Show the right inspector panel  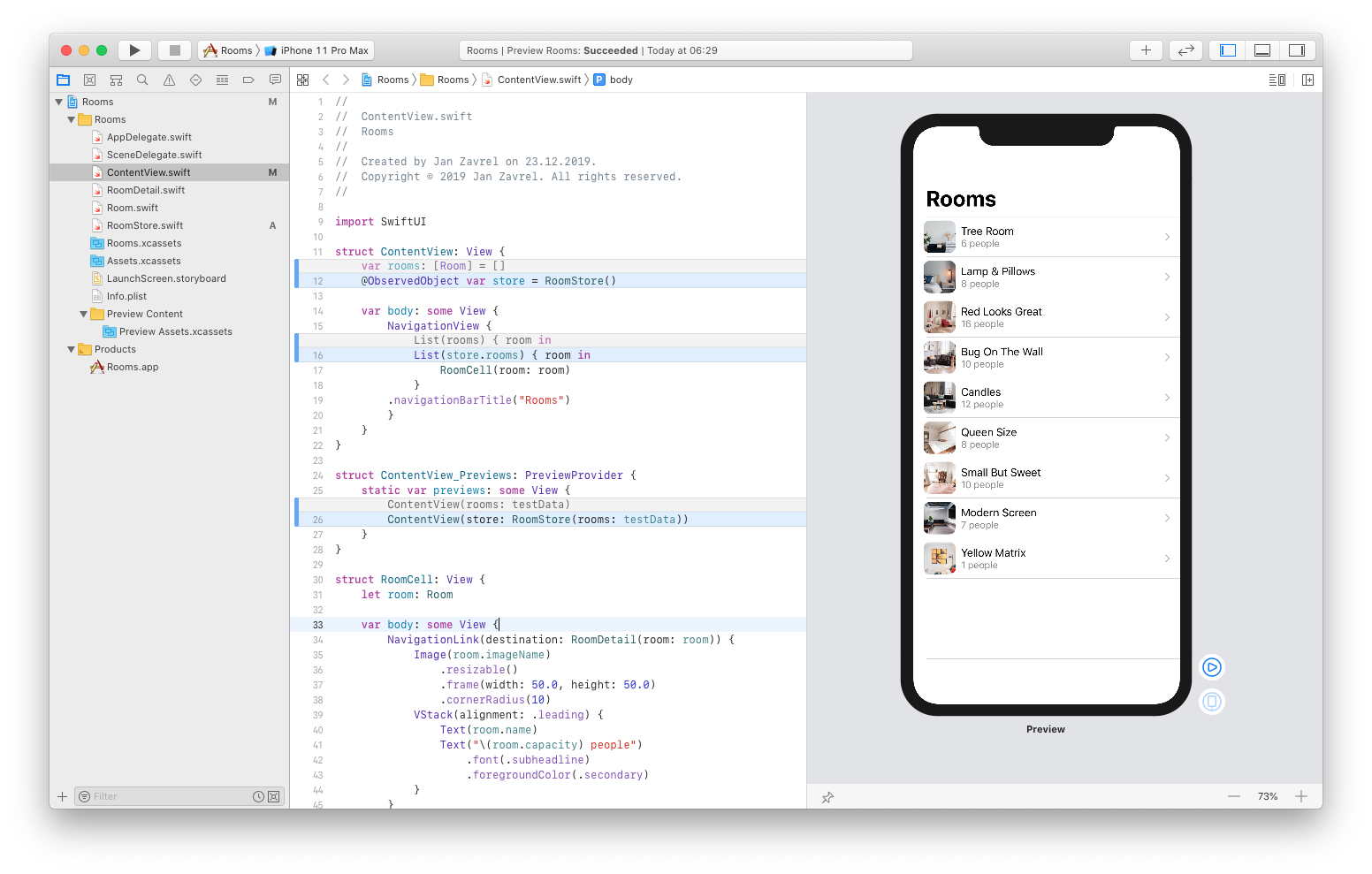click(x=1297, y=49)
